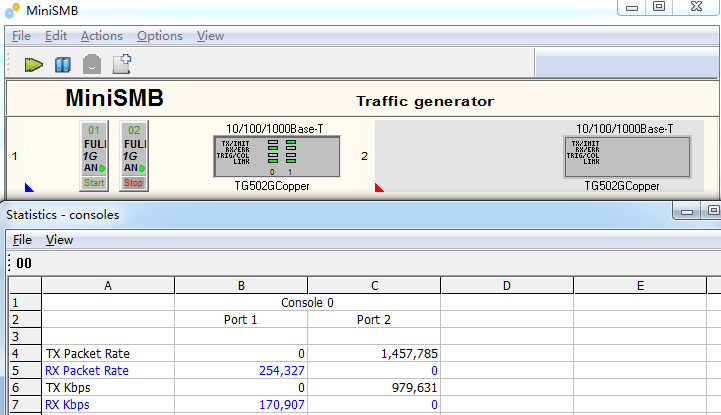Click the blue book icon in toolbar
Viewport: 721px width, 415px height.
pyautogui.click(x=63, y=65)
